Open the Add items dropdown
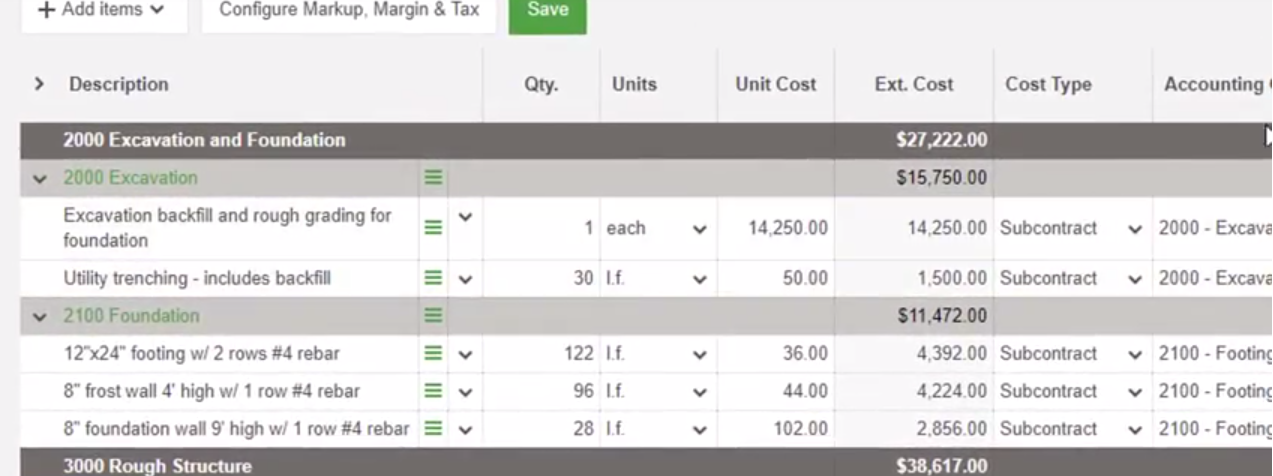This screenshot has height=476, width=1273. pos(102,10)
